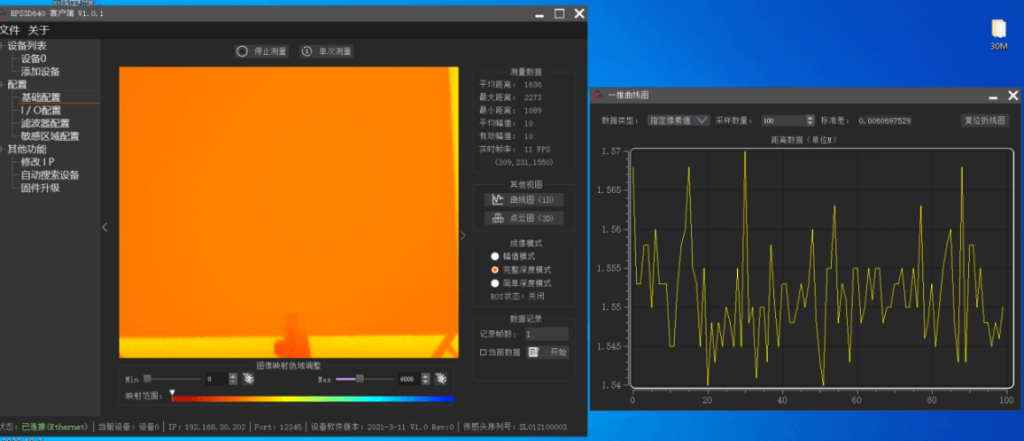The image size is (1024, 441).
Task: Open the 文件 menu
Action: coord(9,30)
